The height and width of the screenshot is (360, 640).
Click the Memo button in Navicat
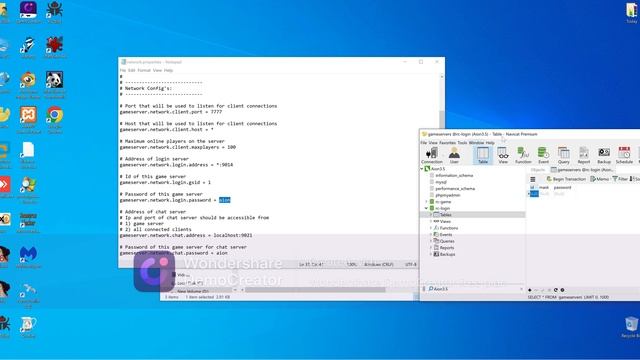pos(600,179)
